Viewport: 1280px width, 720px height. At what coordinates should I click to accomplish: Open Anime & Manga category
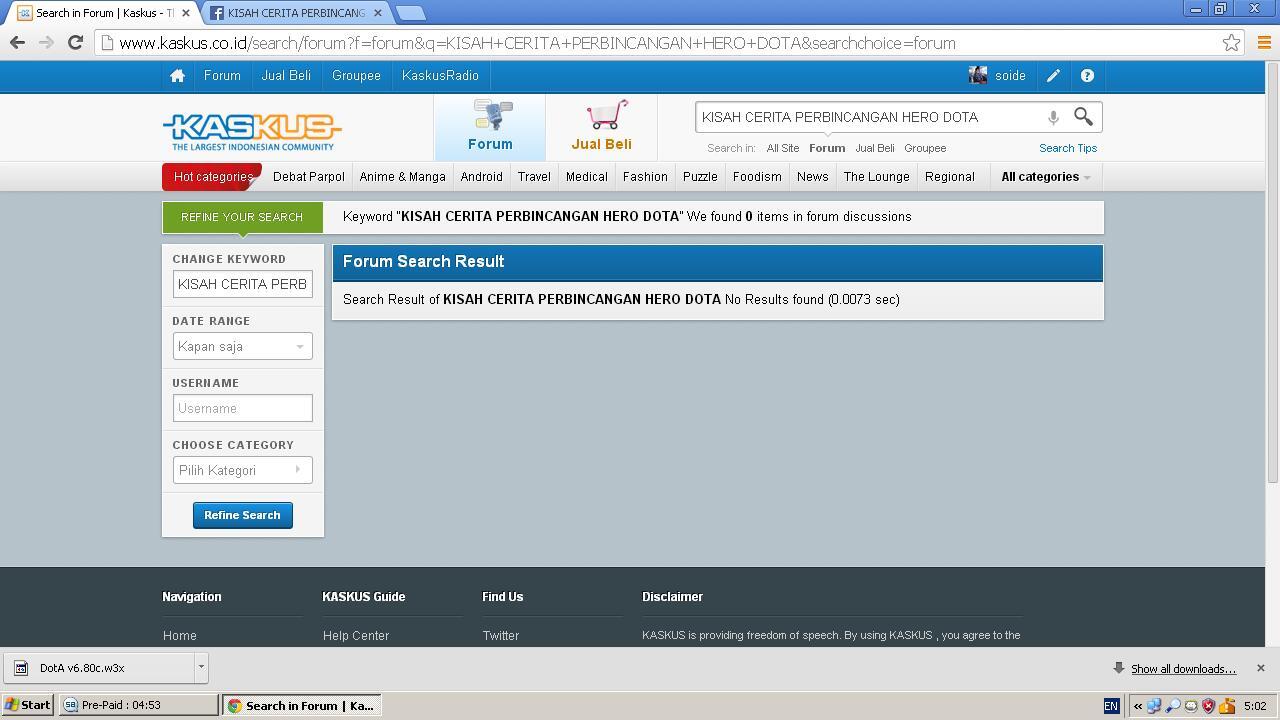(402, 177)
